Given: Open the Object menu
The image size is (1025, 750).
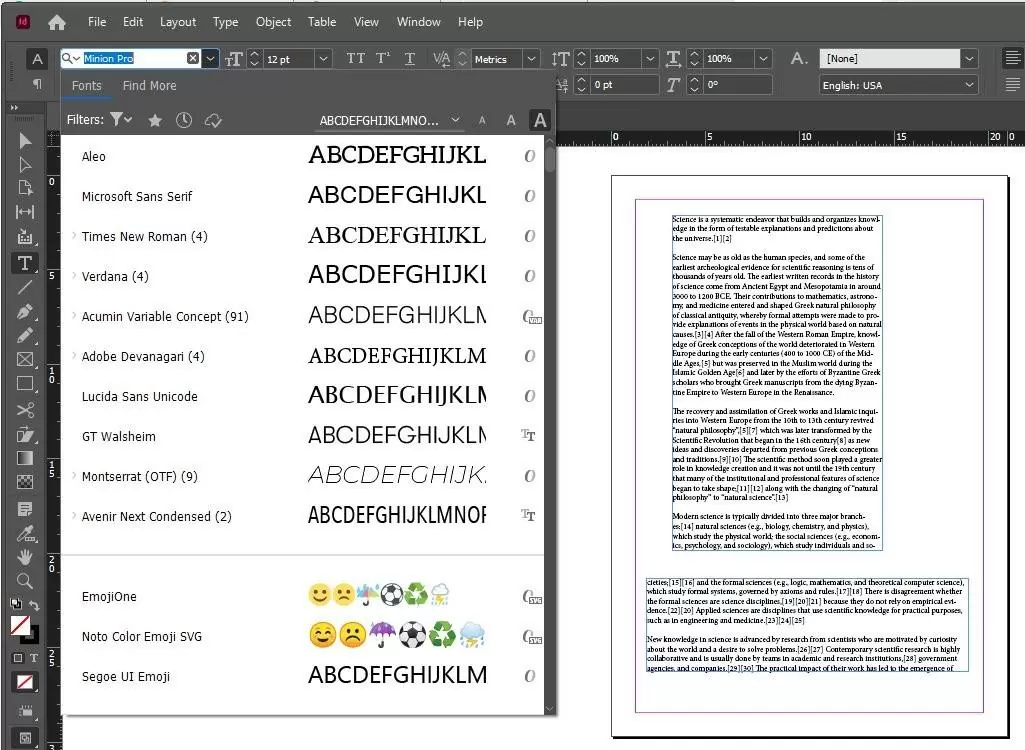Looking at the screenshot, I should [273, 22].
